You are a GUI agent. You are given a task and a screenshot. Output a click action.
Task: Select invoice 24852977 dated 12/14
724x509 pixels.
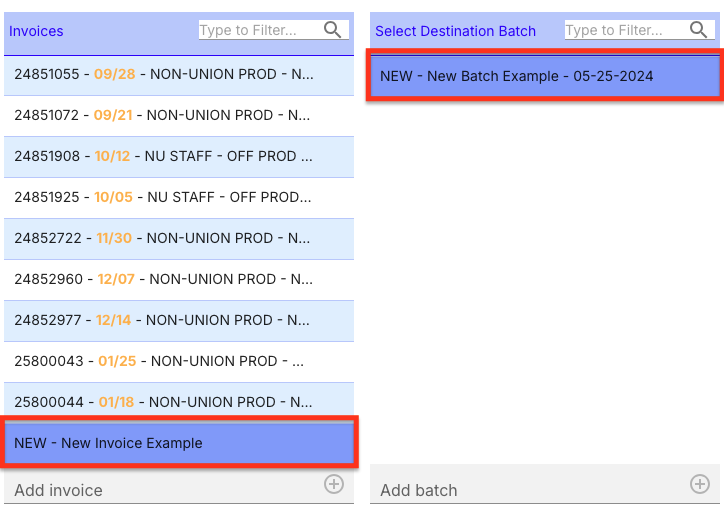pos(179,321)
